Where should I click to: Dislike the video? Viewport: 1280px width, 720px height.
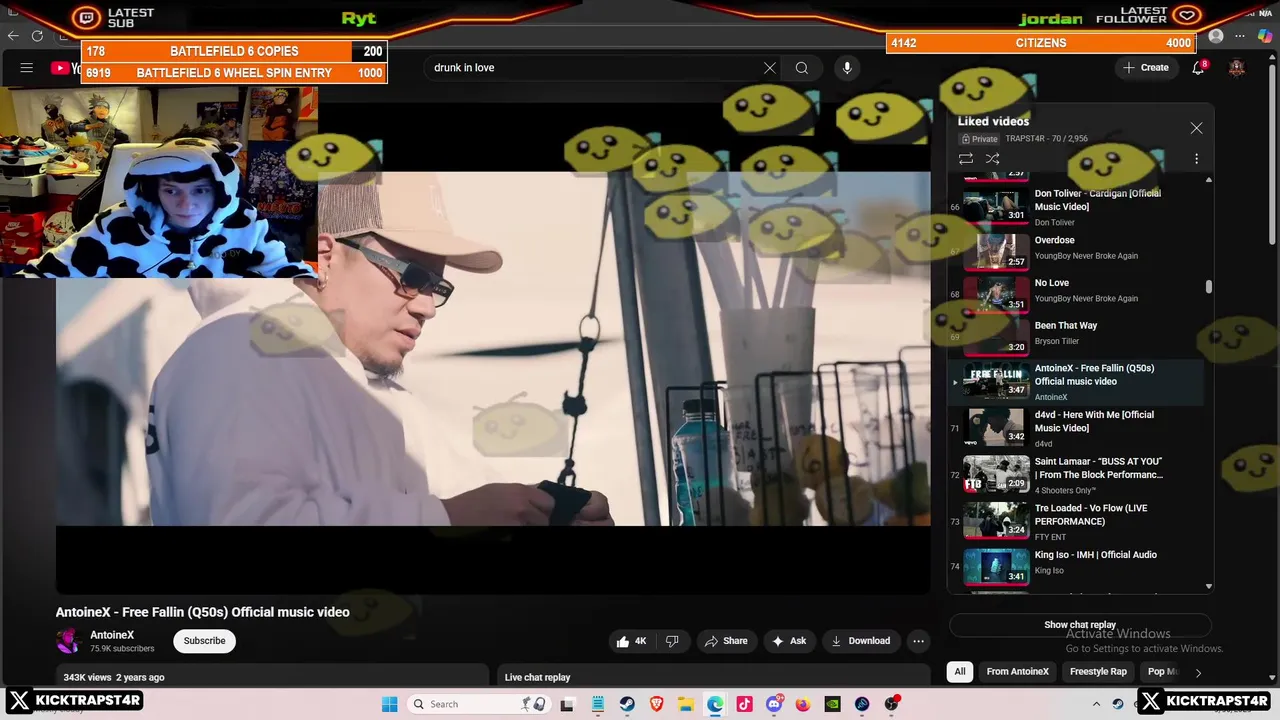tap(672, 641)
